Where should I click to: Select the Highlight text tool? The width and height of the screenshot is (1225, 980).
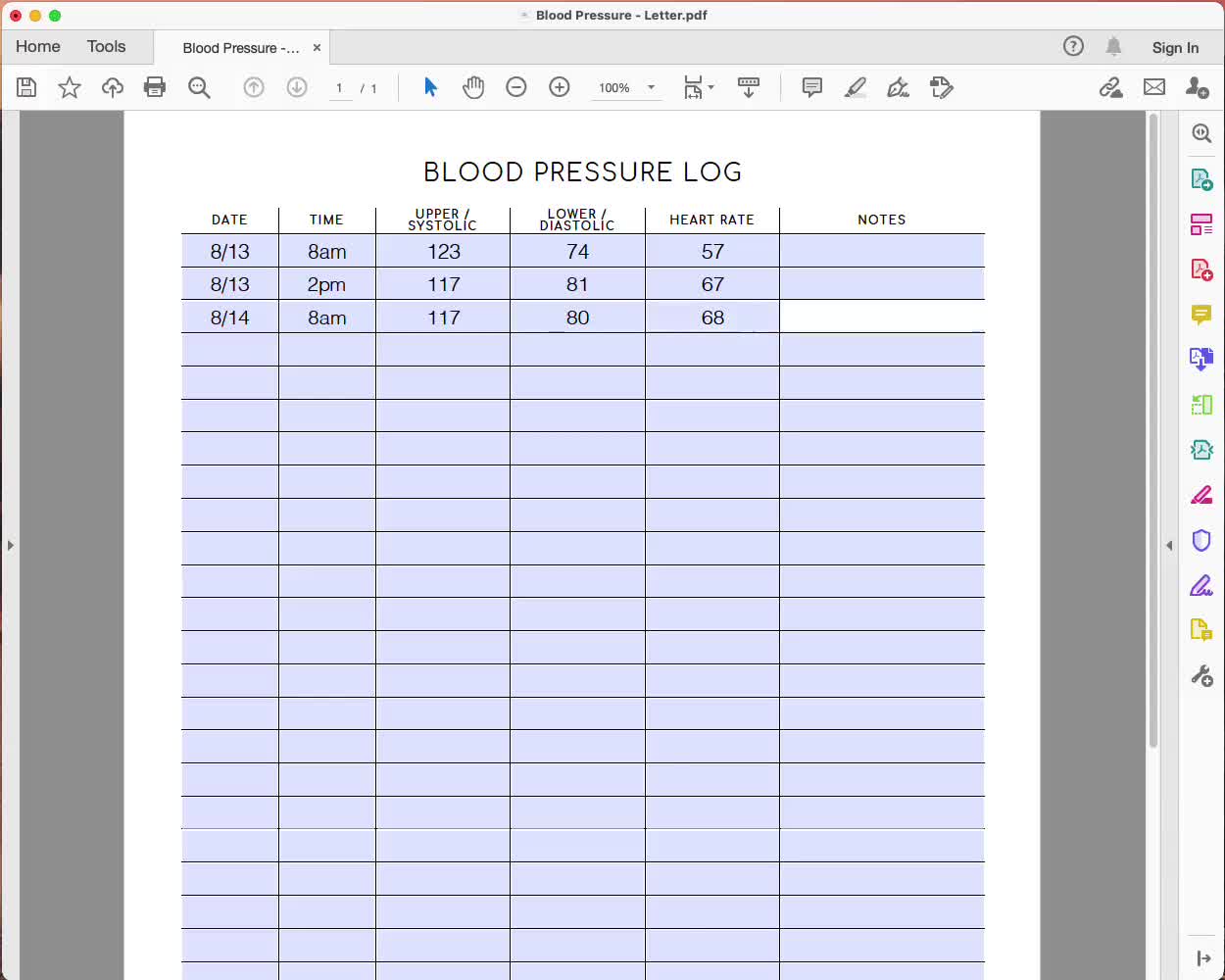tap(855, 87)
